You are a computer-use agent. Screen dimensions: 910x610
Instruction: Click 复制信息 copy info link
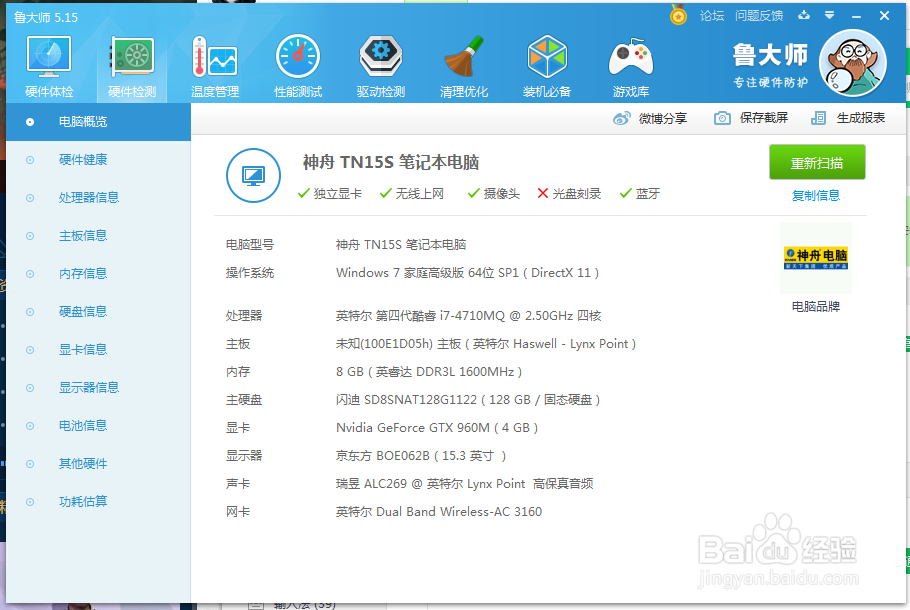[x=816, y=196]
